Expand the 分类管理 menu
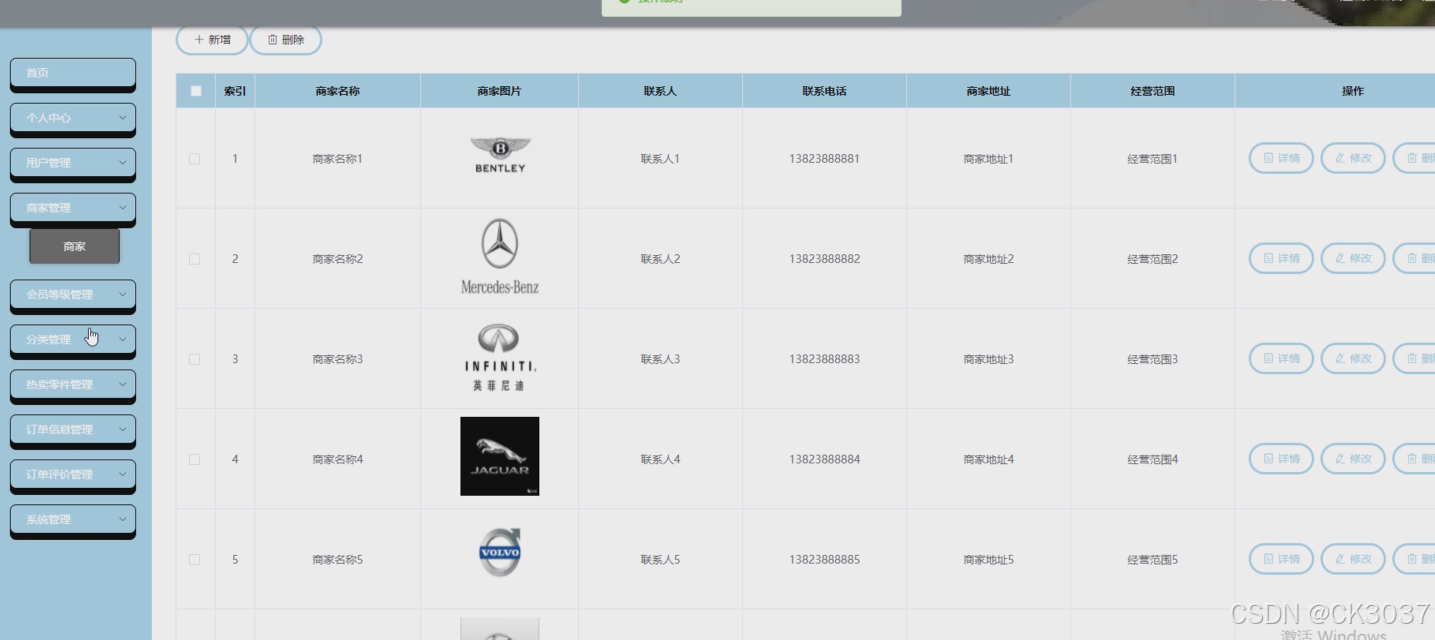Viewport: 1435px width, 640px height. coord(73,340)
